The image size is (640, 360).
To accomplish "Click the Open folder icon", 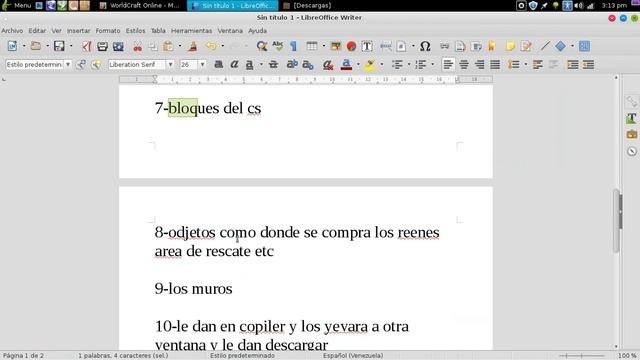I will click(36, 46).
